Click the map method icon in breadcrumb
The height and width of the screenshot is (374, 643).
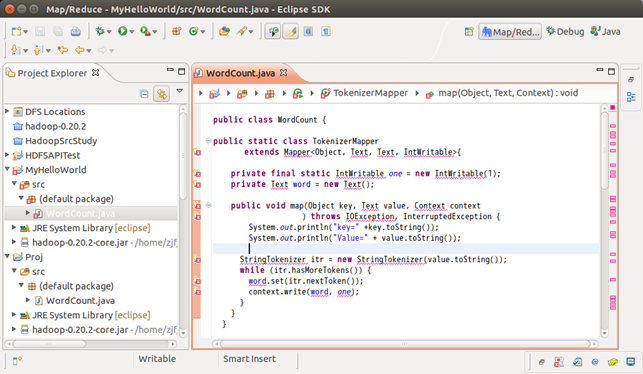[x=429, y=94]
